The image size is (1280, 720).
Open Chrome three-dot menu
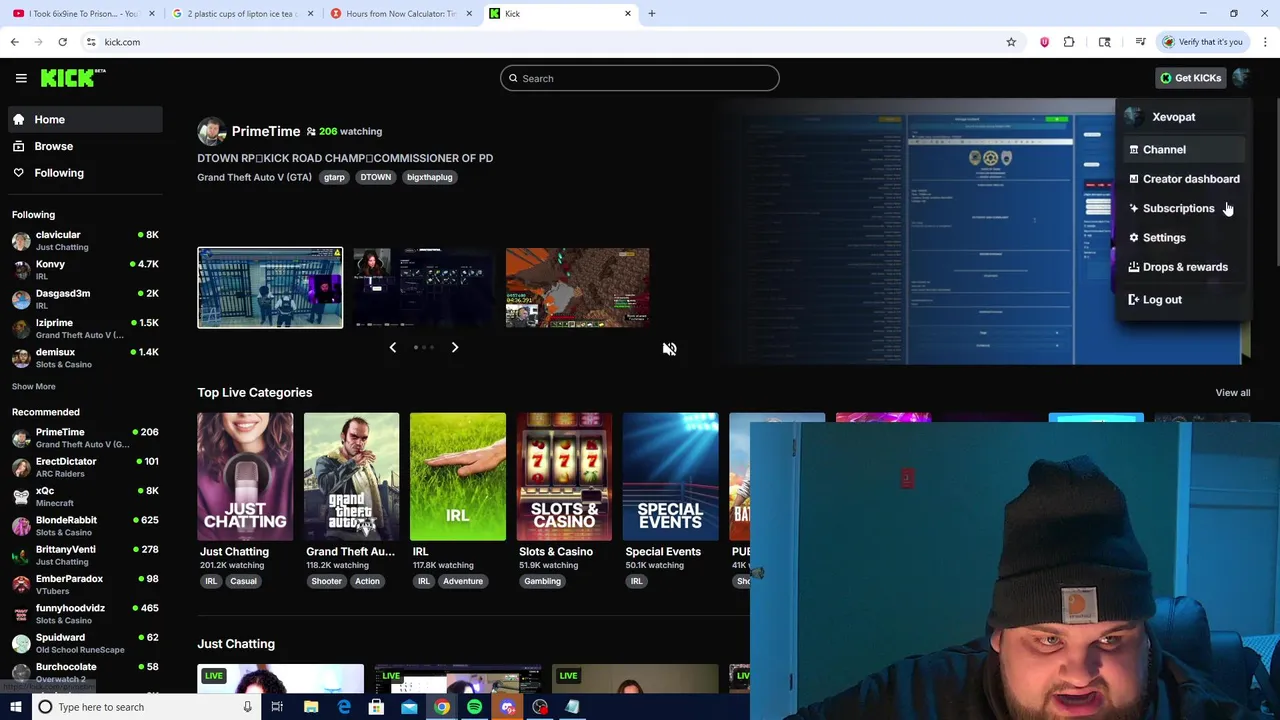click(1265, 42)
